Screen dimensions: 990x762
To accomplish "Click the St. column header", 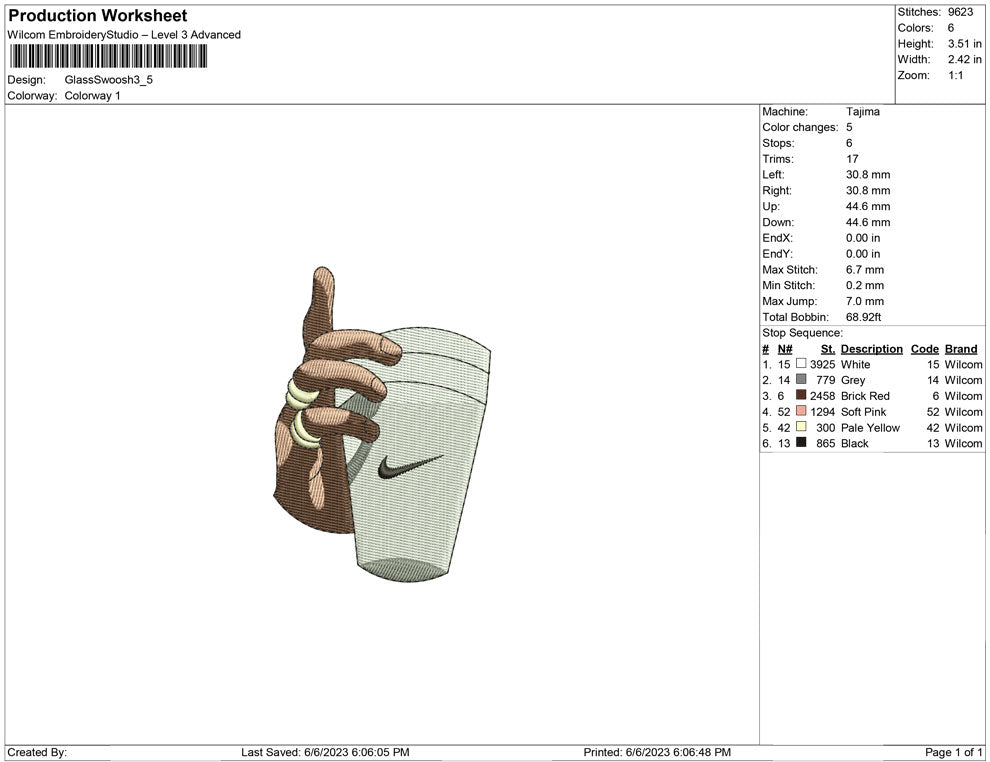I will click(828, 348).
